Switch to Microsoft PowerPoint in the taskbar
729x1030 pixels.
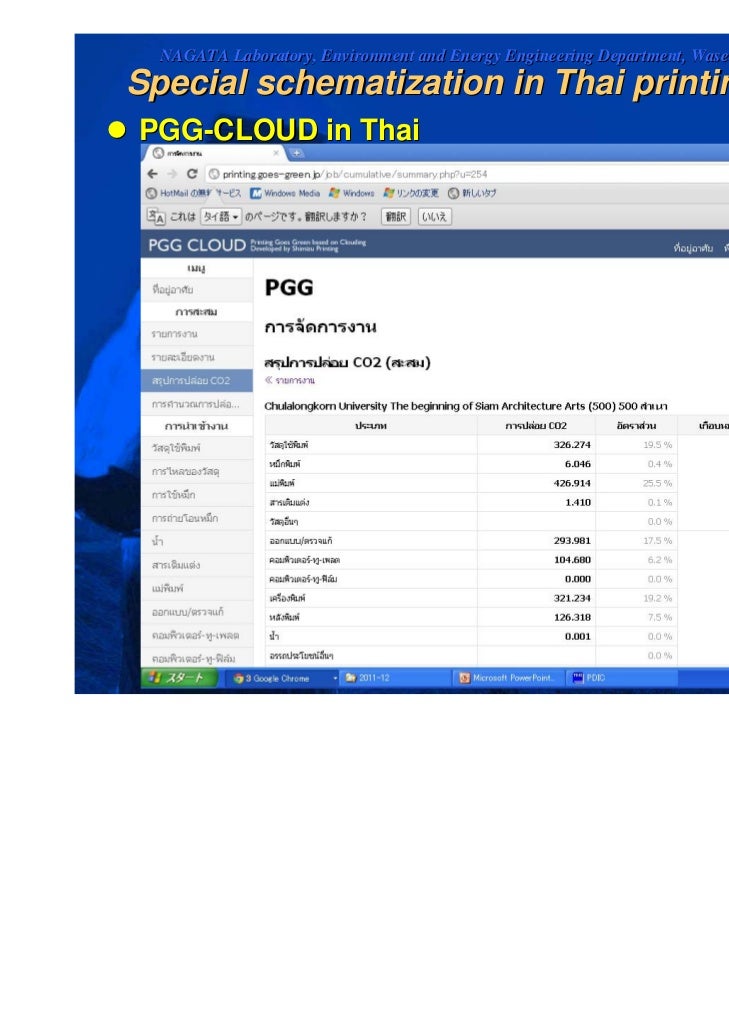[508, 678]
